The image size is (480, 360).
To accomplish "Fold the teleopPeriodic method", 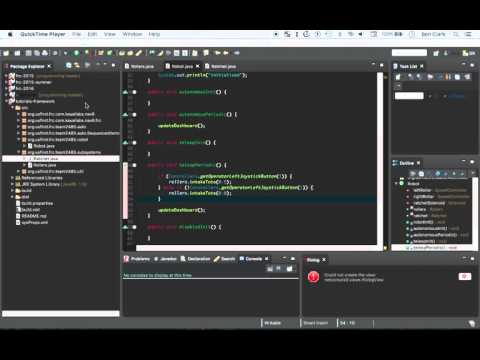I will (x=134, y=165).
